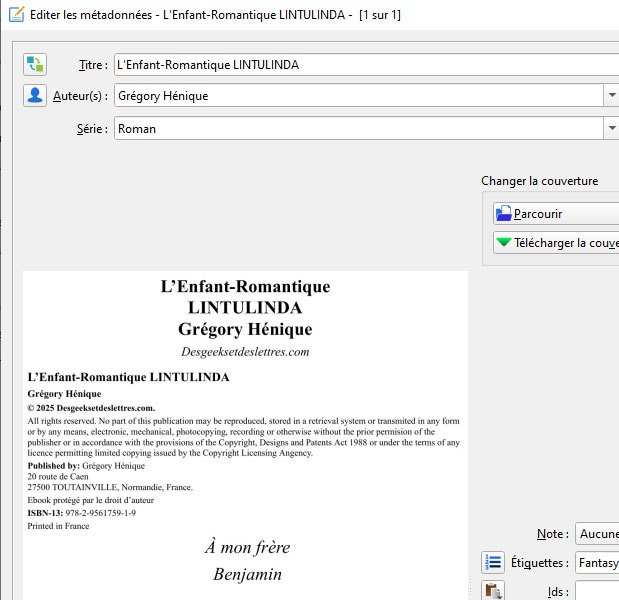Click the paste icon next to Ids
The width and height of the screenshot is (619, 600).
pos(493,591)
